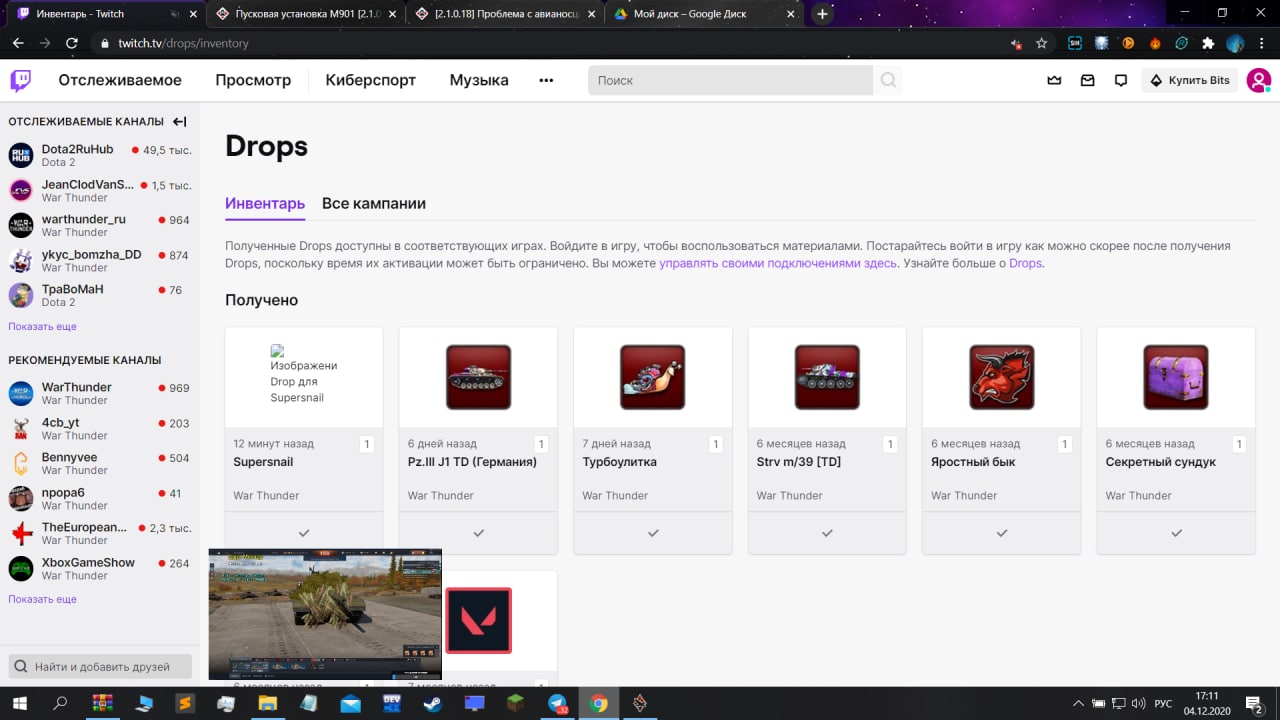
Task: Click the mini player stream thumbnail
Action: coord(325,614)
